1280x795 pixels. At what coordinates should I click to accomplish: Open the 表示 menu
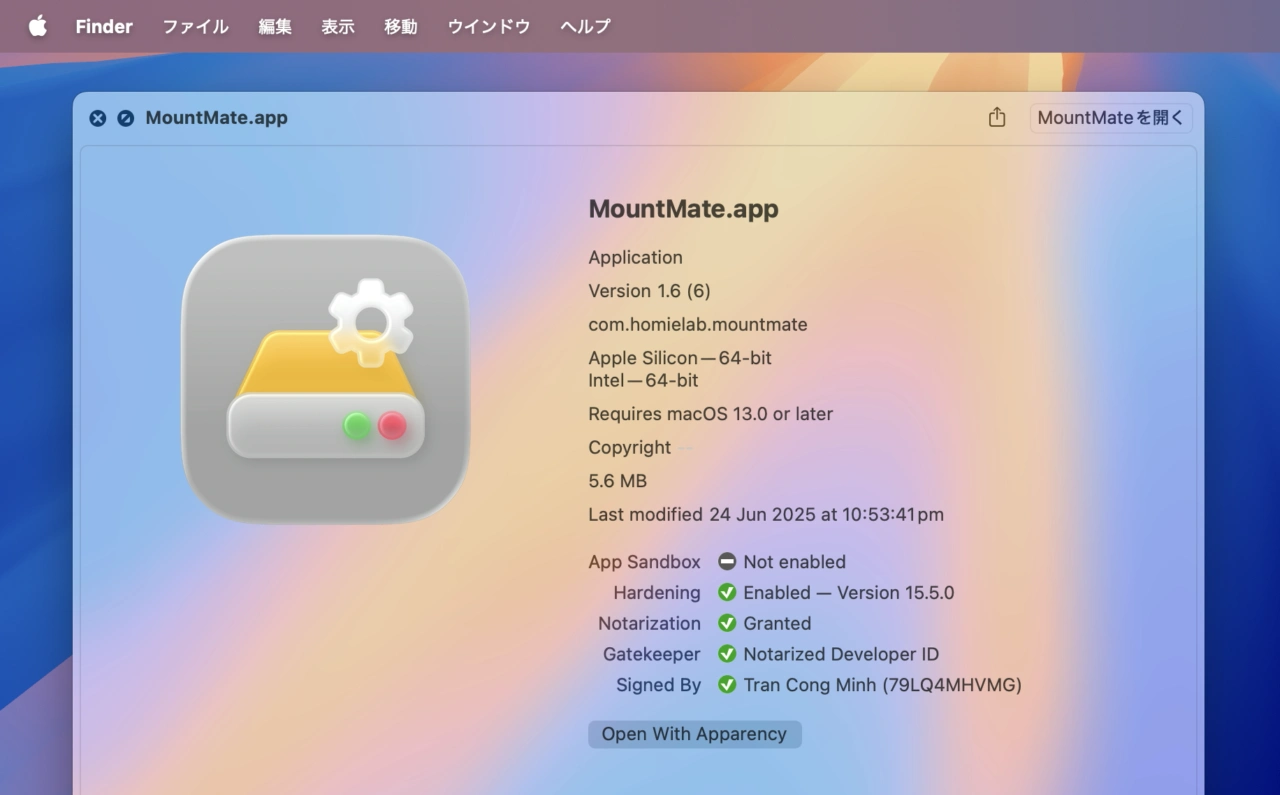pyautogui.click(x=338, y=27)
